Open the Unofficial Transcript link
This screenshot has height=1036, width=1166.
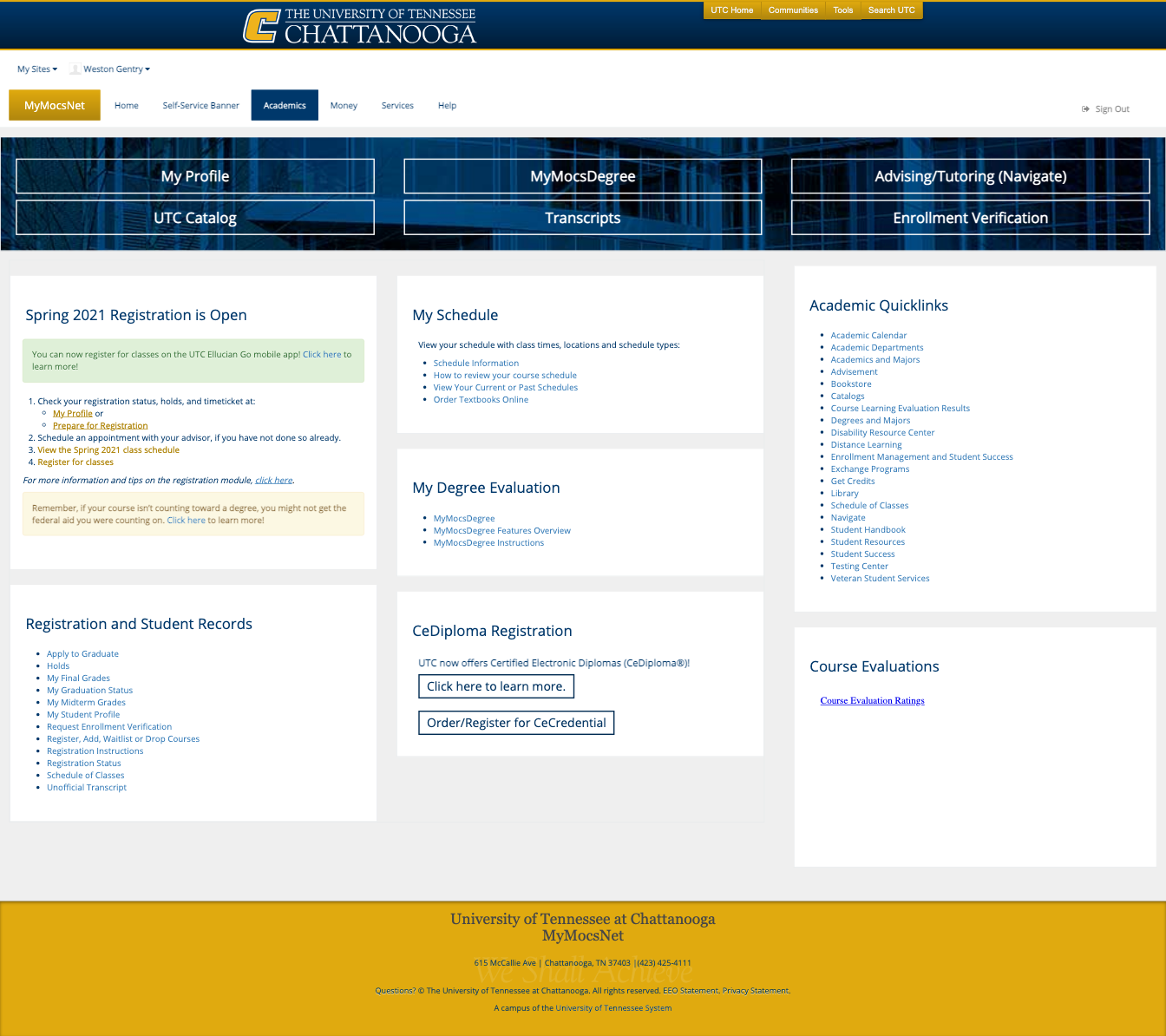tap(87, 788)
